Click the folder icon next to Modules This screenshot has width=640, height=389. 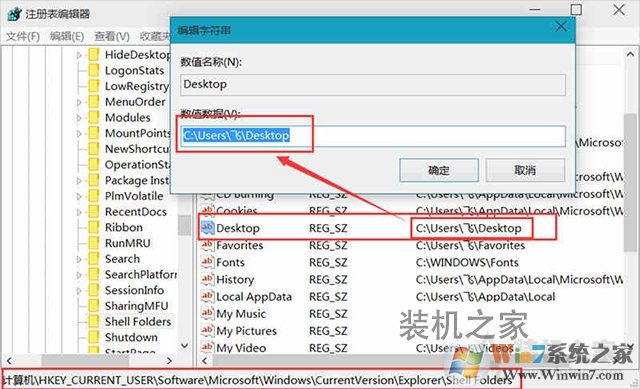(x=94, y=118)
